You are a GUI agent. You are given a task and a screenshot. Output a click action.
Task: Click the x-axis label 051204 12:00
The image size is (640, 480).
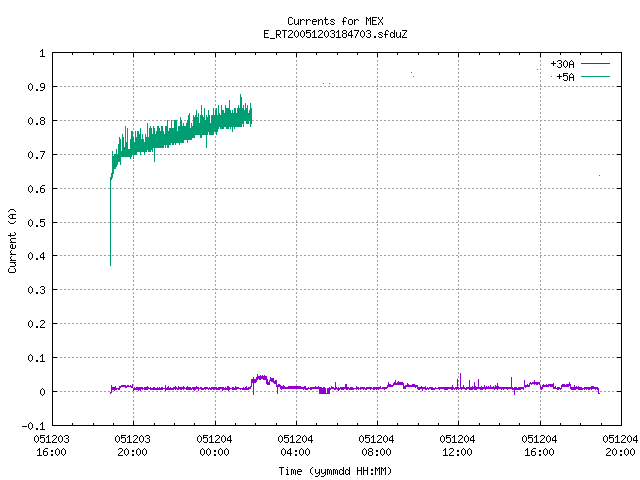[x=458, y=446]
